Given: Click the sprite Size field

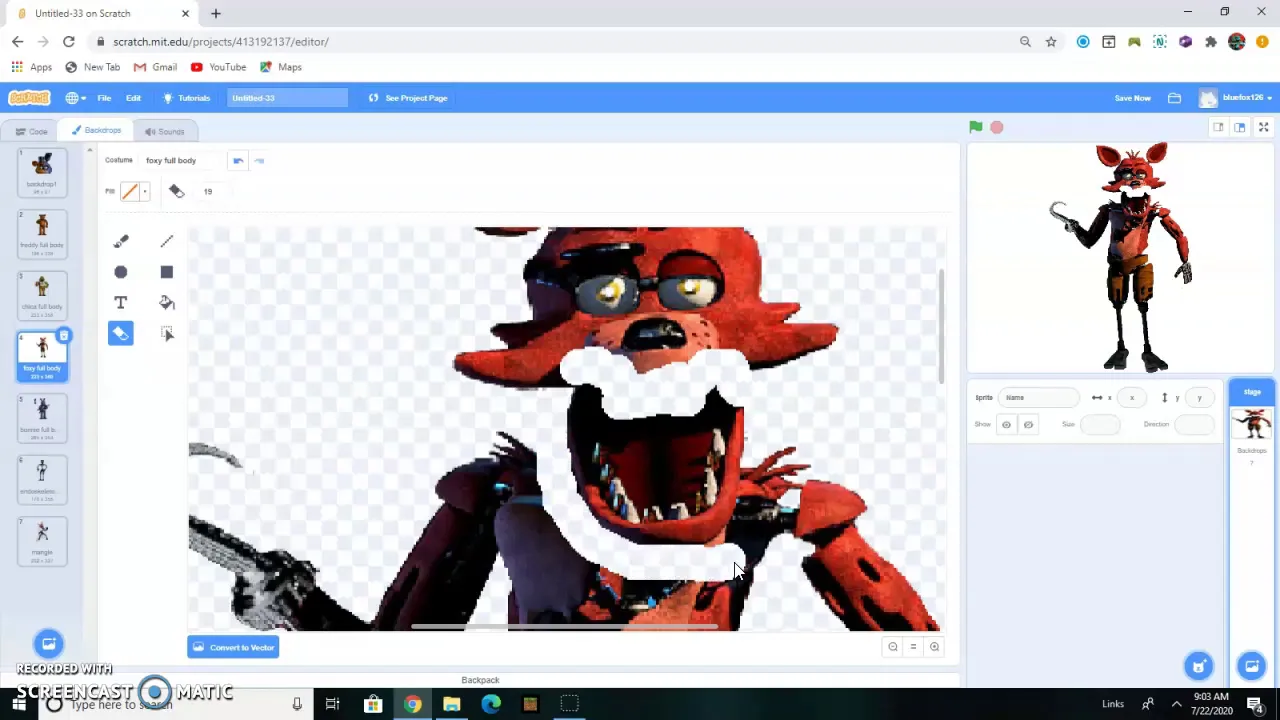Looking at the screenshot, I should 1100,425.
